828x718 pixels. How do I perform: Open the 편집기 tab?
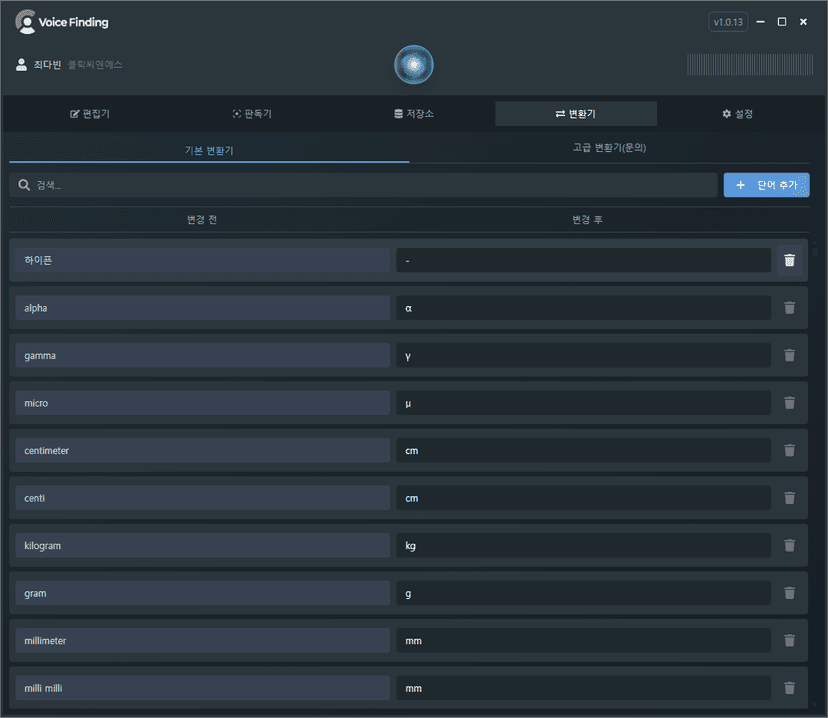(x=90, y=114)
